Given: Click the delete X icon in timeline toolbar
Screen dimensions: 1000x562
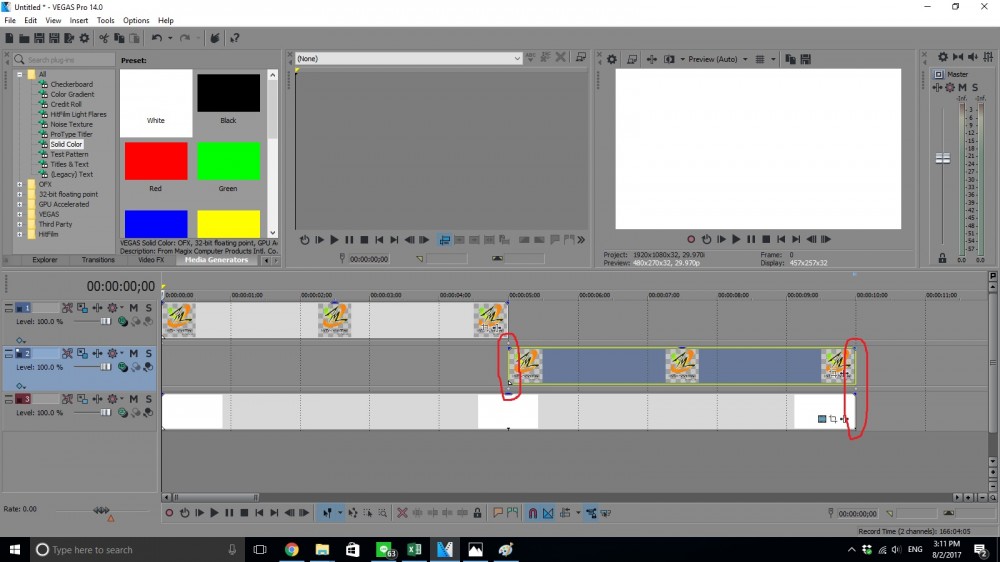Looking at the screenshot, I should (x=402, y=513).
